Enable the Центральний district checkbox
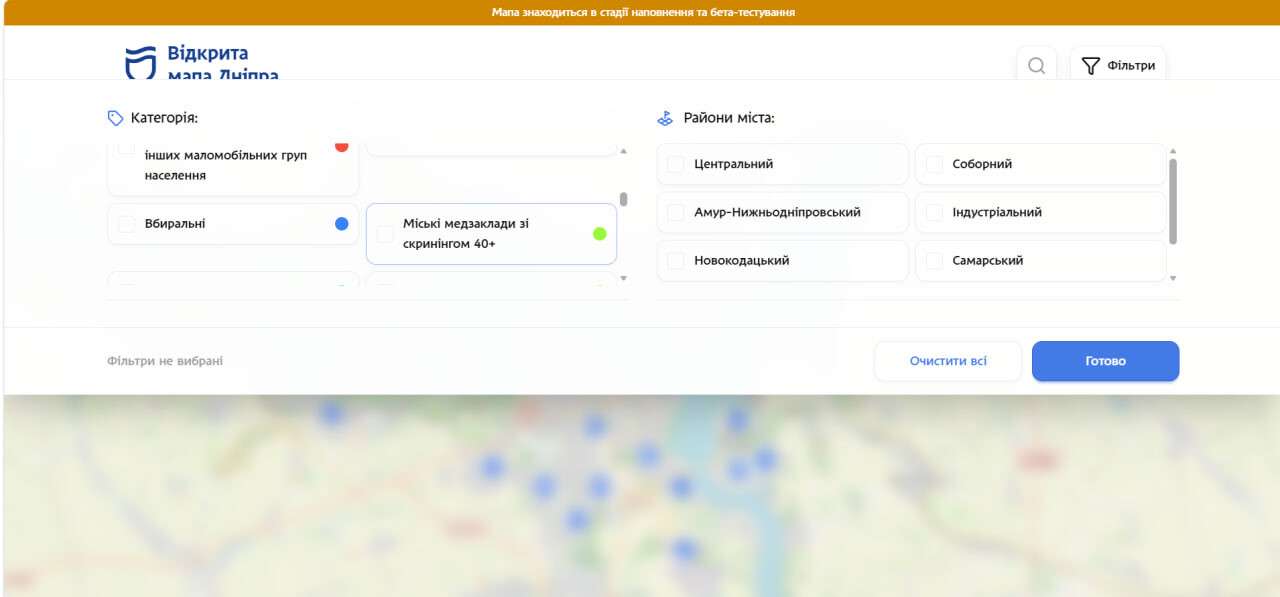1280x597 pixels. [676, 164]
